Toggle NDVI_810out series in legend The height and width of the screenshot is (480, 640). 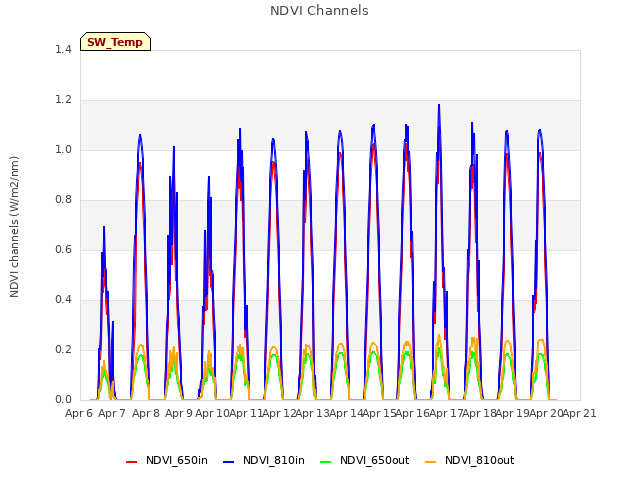pos(469,460)
